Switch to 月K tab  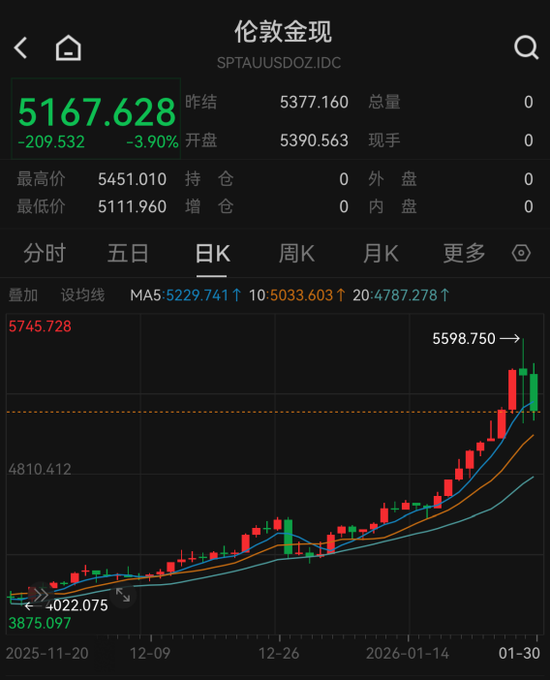(380, 253)
